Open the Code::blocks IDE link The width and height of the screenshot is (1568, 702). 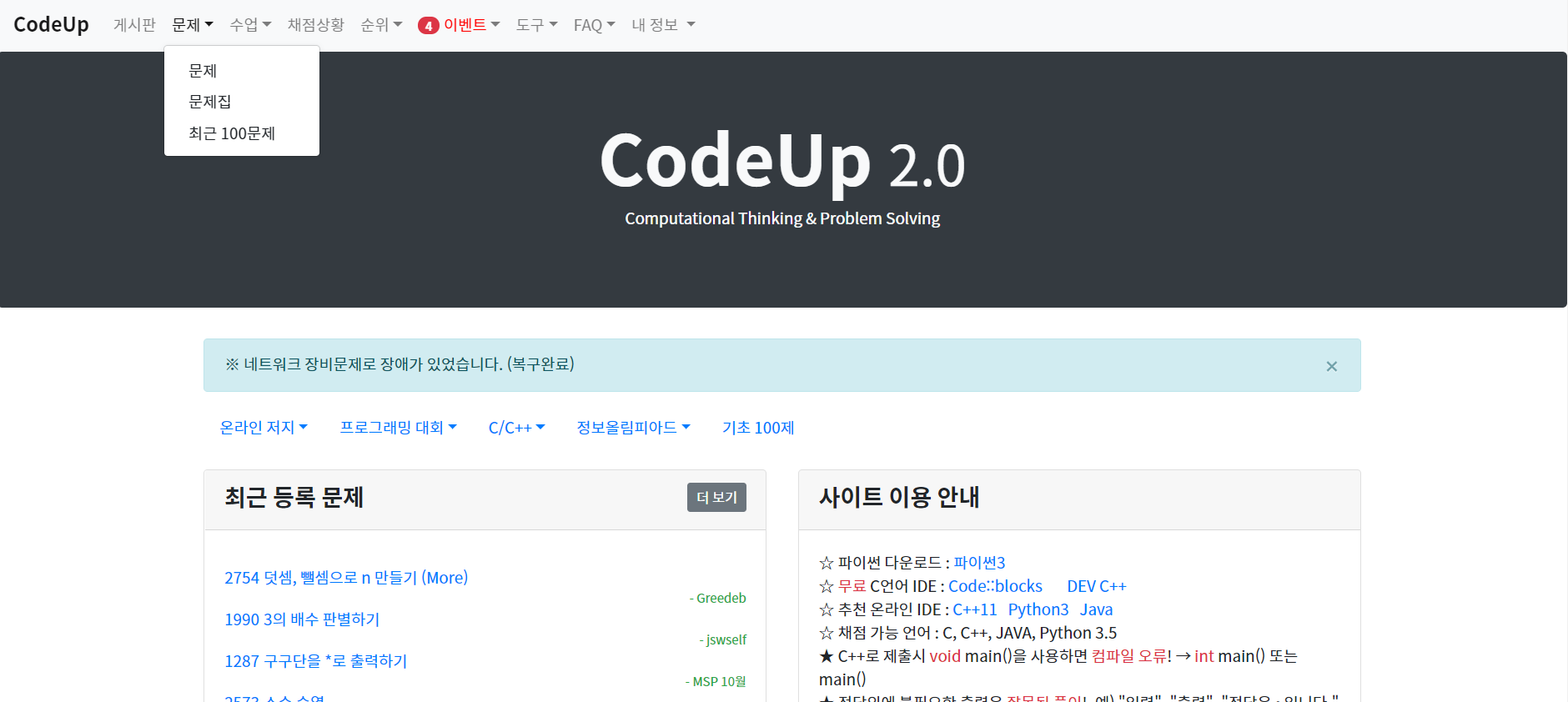(995, 586)
